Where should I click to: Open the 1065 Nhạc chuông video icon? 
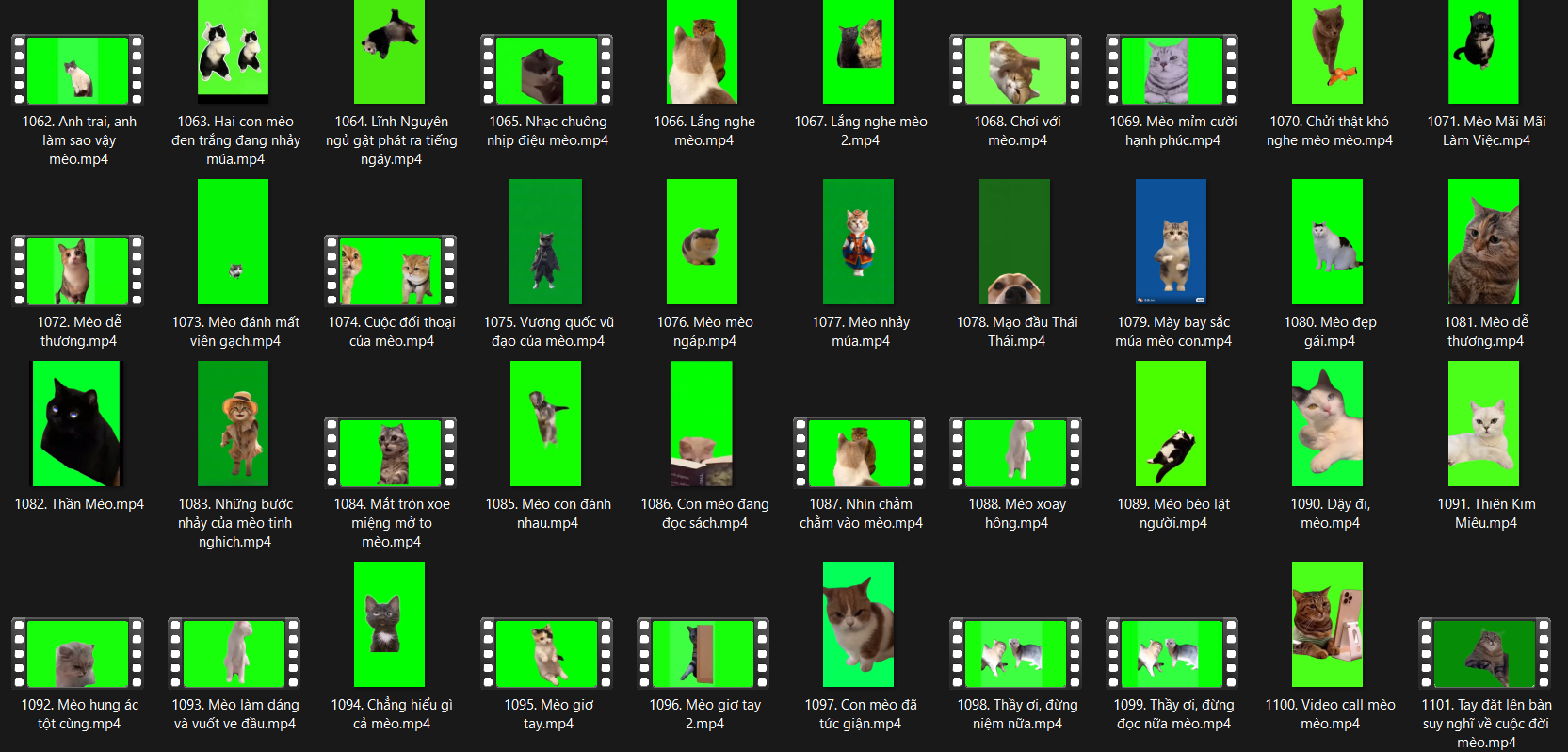(x=546, y=70)
